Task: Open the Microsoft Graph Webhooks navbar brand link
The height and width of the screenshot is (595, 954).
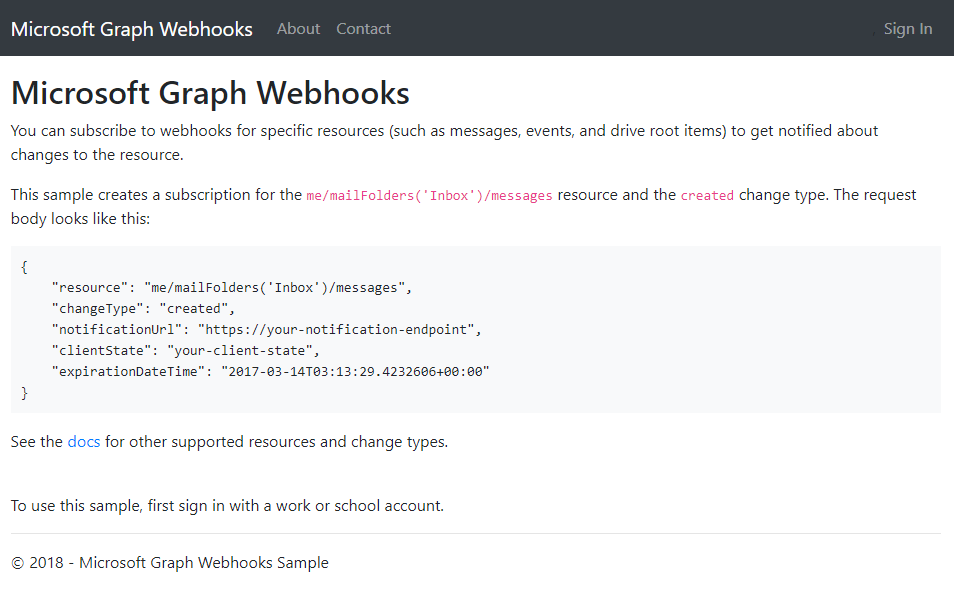Action: coord(131,29)
